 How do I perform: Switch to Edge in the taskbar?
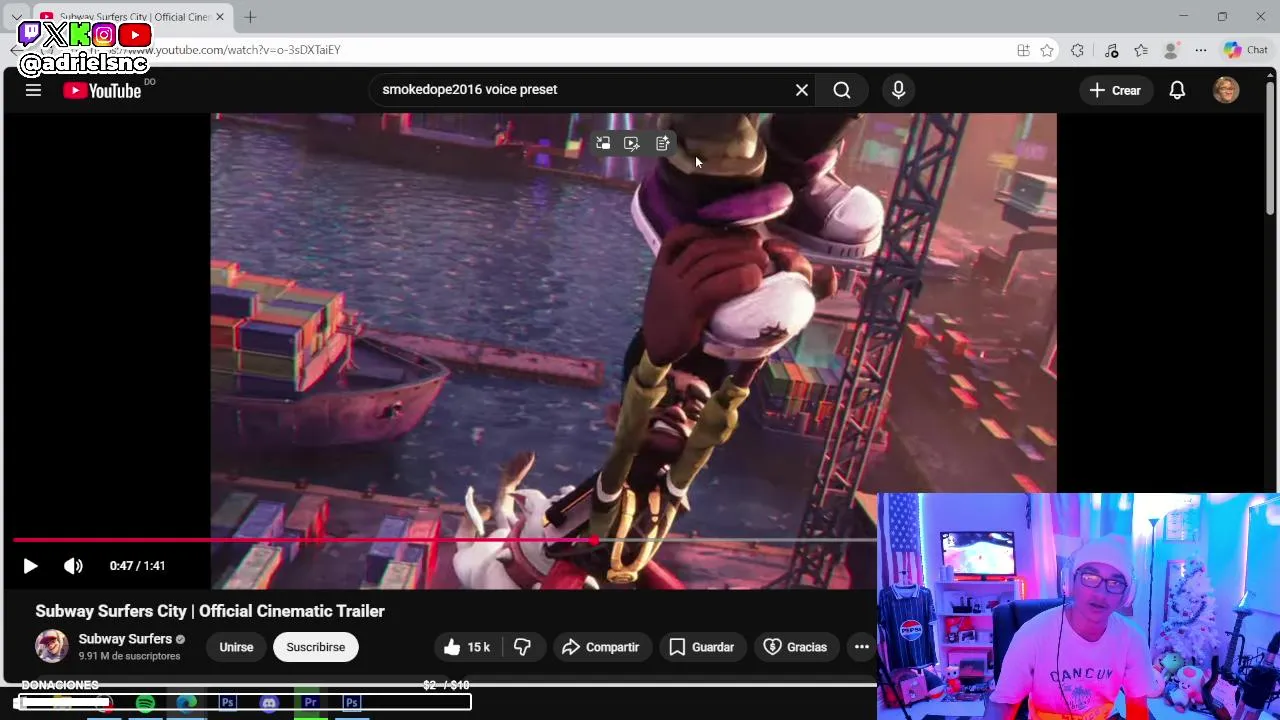point(187,703)
